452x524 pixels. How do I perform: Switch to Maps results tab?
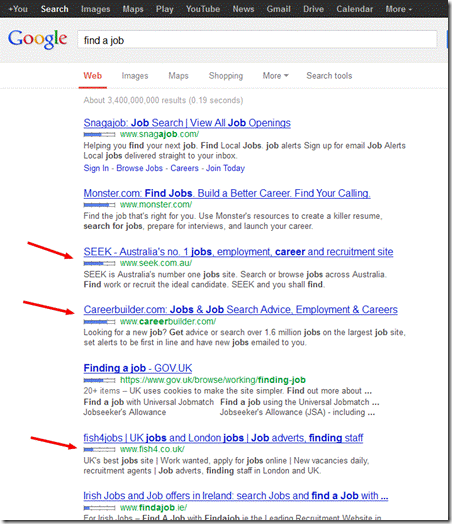coord(178,76)
